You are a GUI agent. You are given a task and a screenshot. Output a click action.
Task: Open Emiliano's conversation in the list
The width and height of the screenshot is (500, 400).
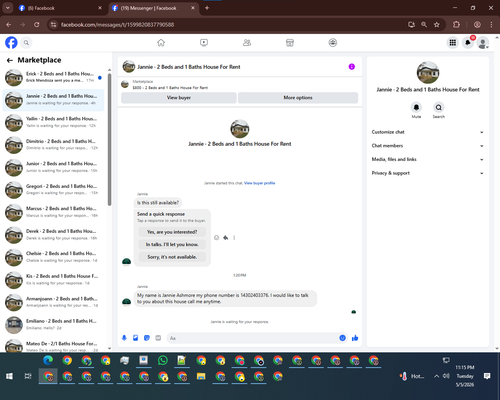click(x=54, y=325)
